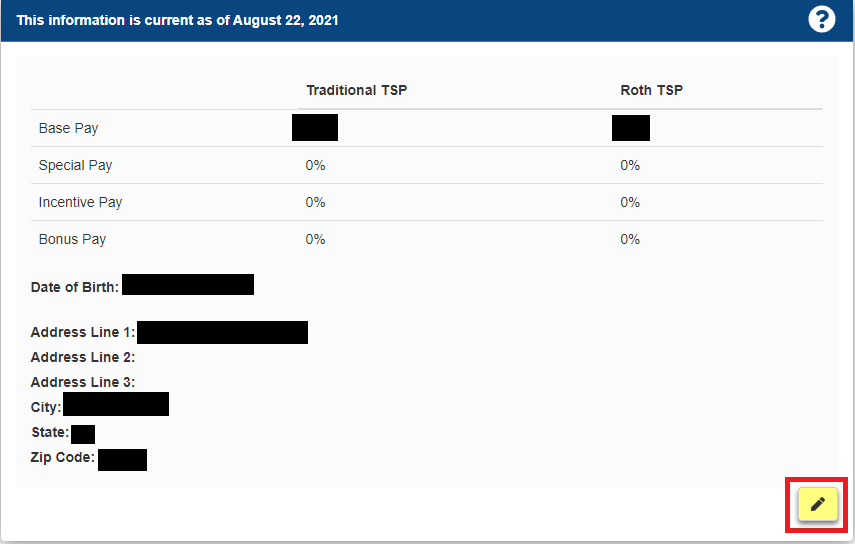
Task: Select the Base Pay row label
Action: pyautogui.click(x=68, y=128)
